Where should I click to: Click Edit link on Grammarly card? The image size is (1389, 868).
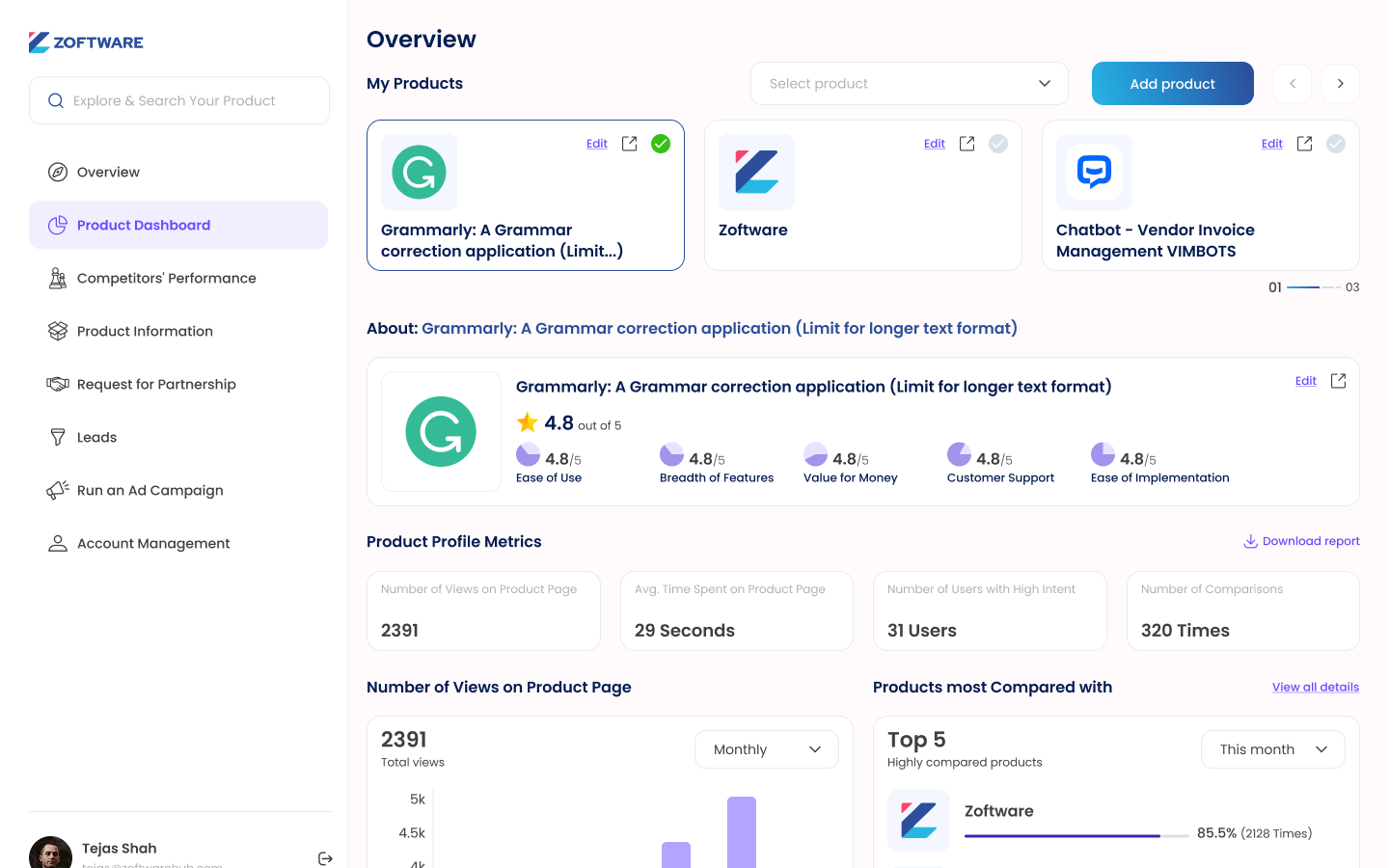coord(597,144)
